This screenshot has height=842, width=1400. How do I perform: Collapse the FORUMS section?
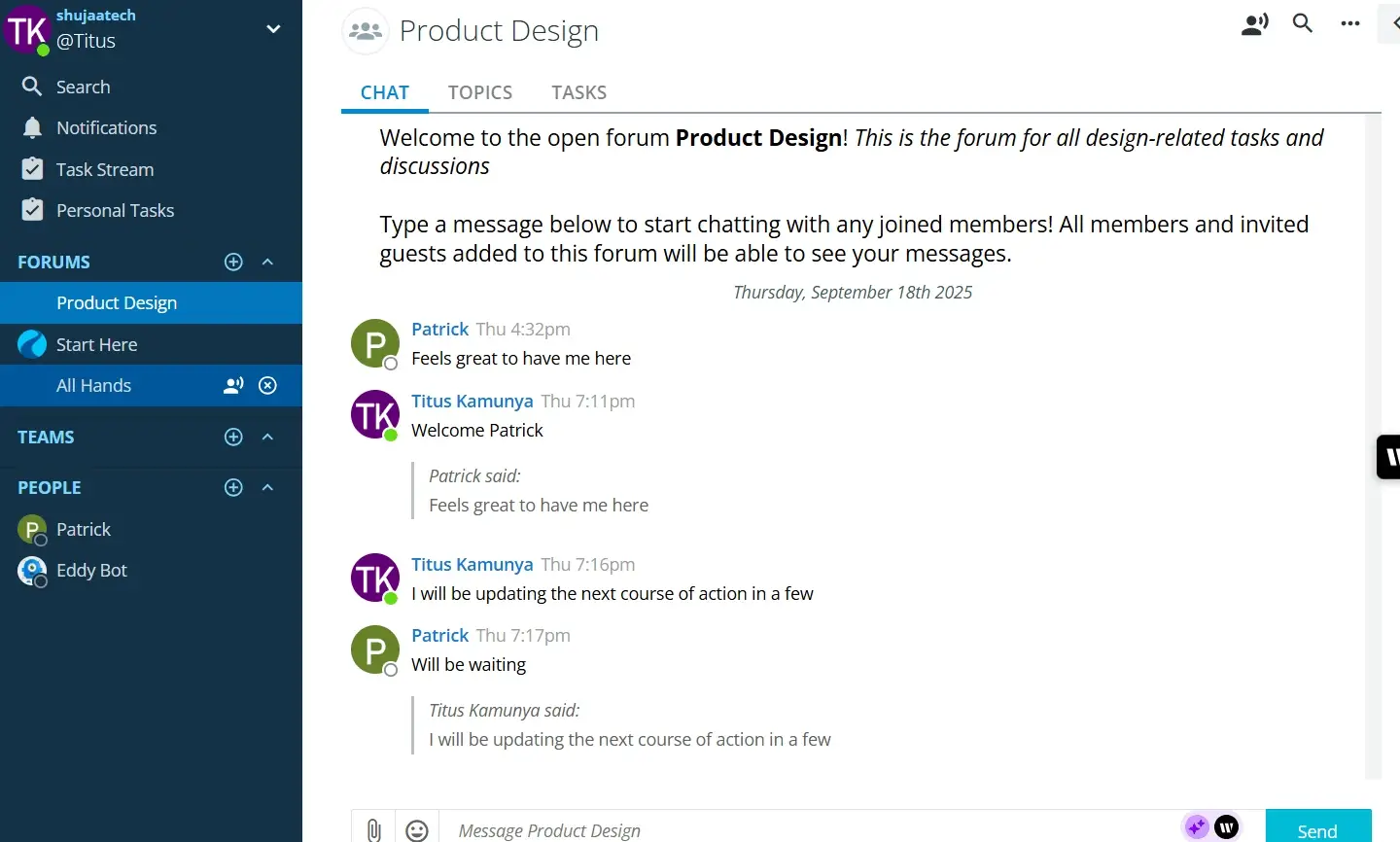[268, 262]
